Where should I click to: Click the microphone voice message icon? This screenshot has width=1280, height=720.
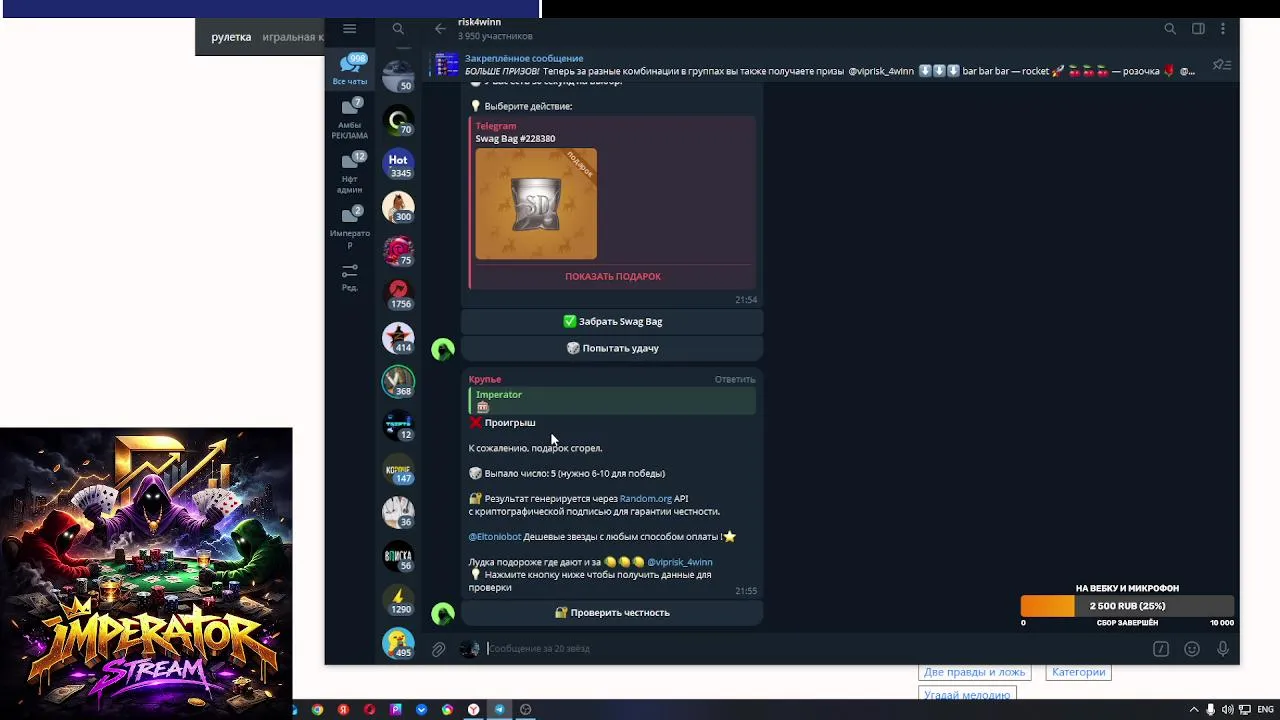tap(1222, 649)
